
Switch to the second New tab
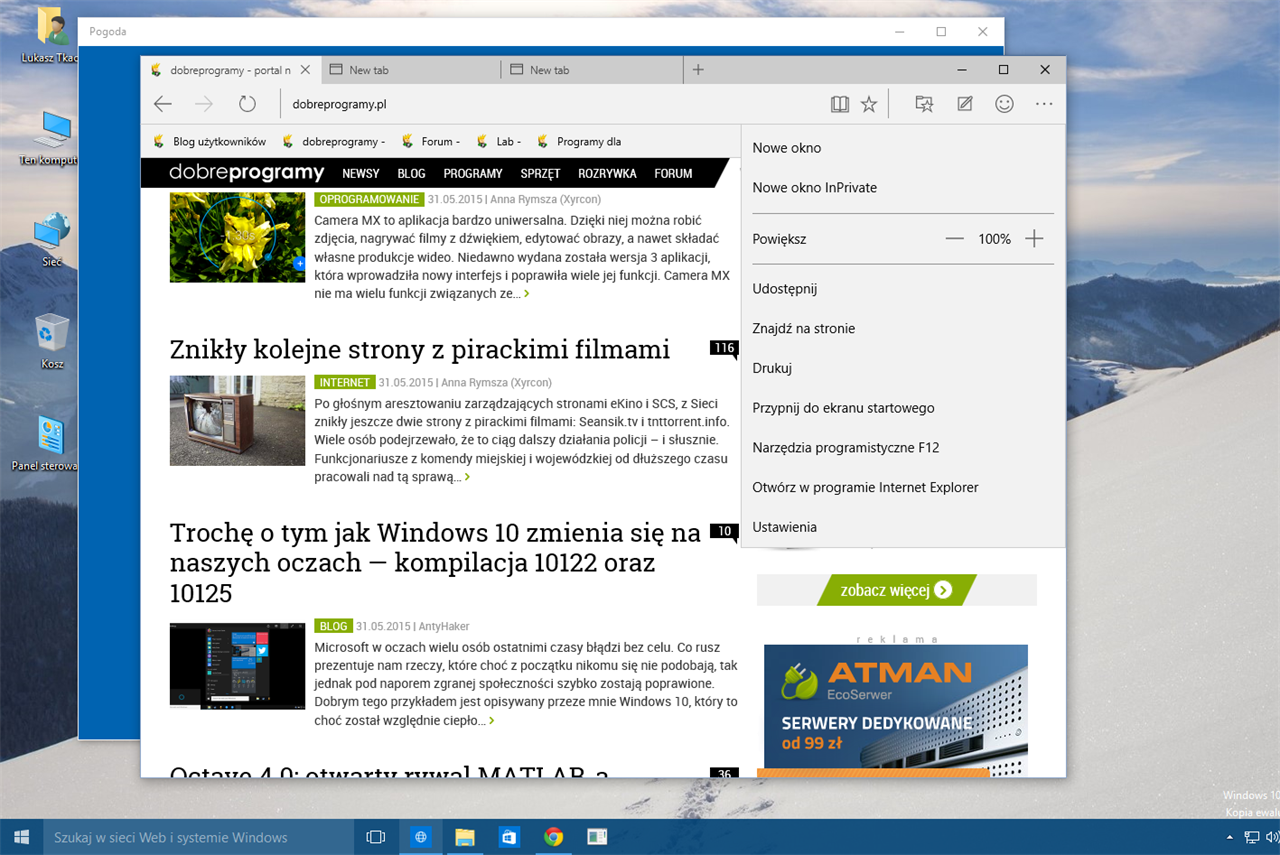pyautogui.click(x=591, y=70)
